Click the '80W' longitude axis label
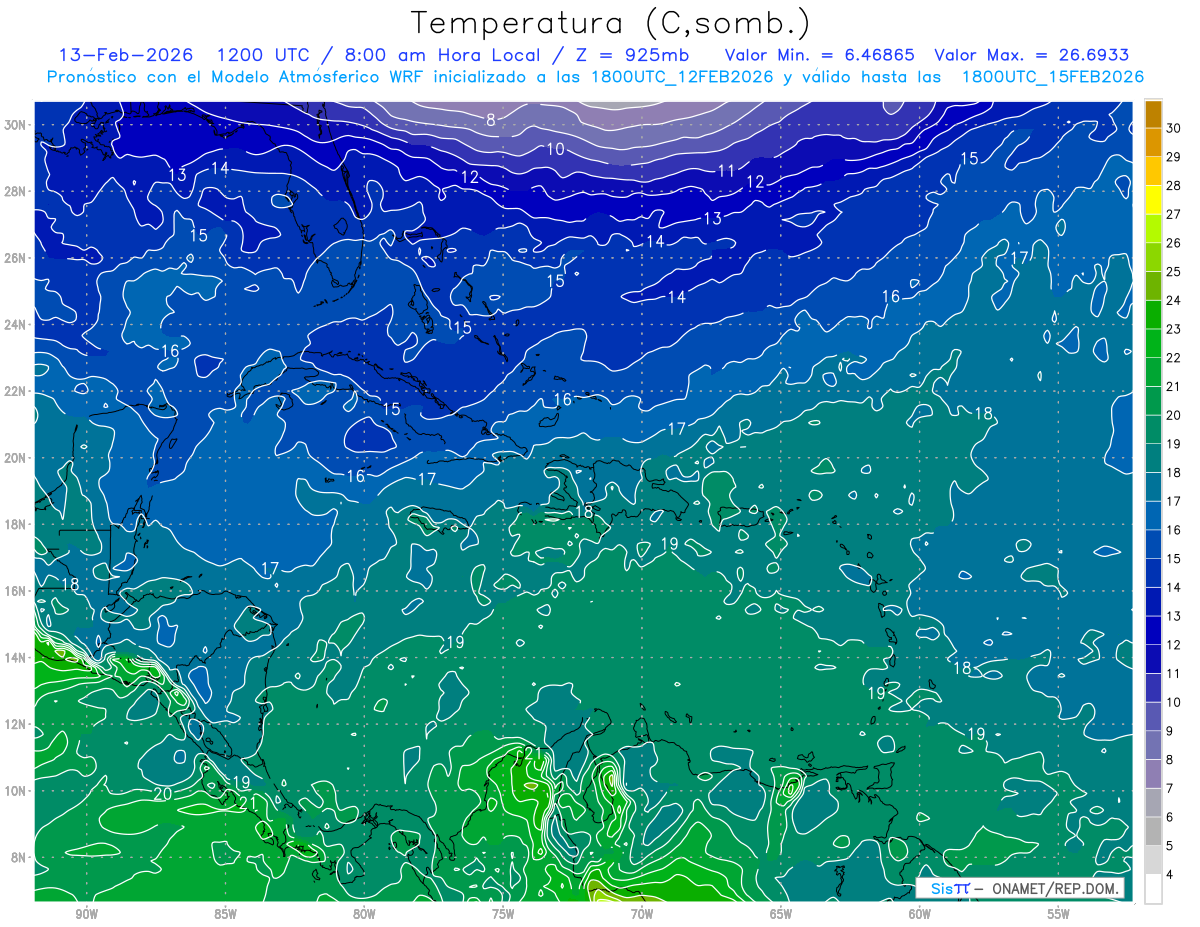Screen dimensions: 1200x927 tap(365, 914)
